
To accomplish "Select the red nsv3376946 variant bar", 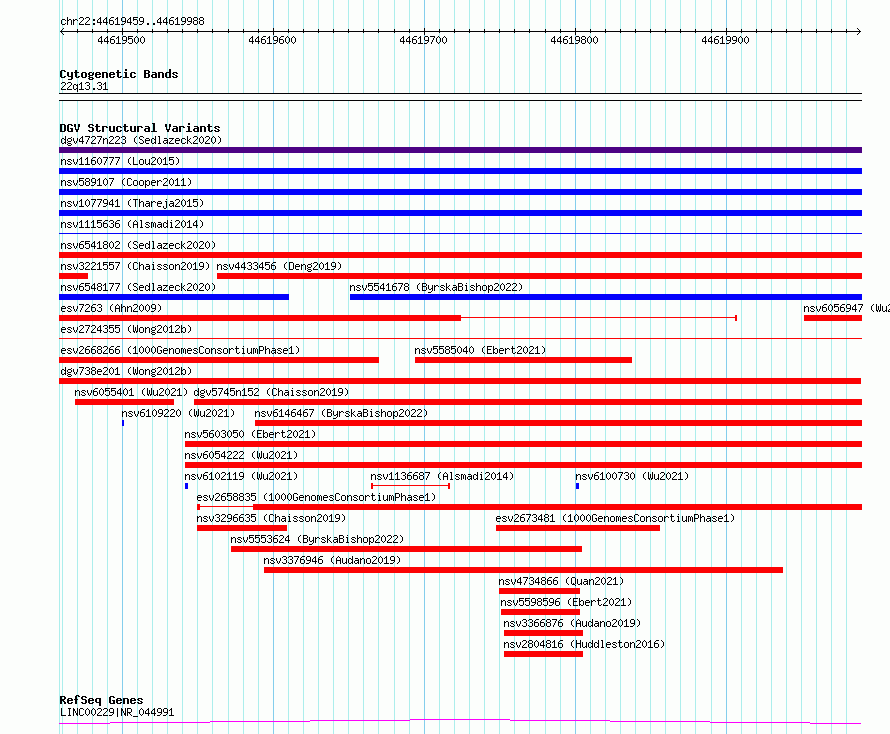I will coord(523,570).
